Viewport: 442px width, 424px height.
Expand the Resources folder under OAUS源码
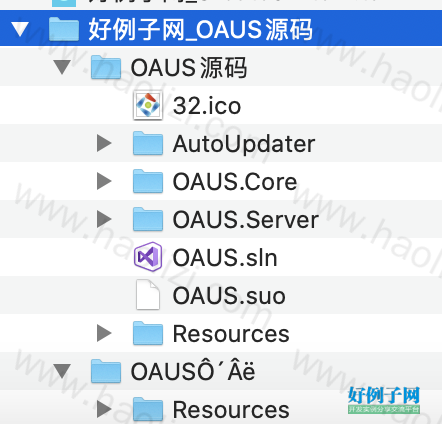pos(104,333)
